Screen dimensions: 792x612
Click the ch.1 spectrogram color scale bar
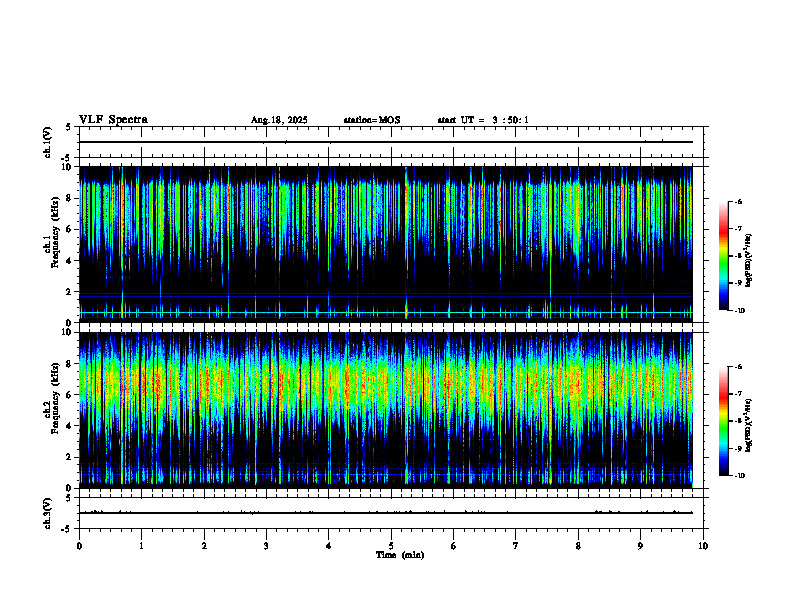tap(723, 256)
